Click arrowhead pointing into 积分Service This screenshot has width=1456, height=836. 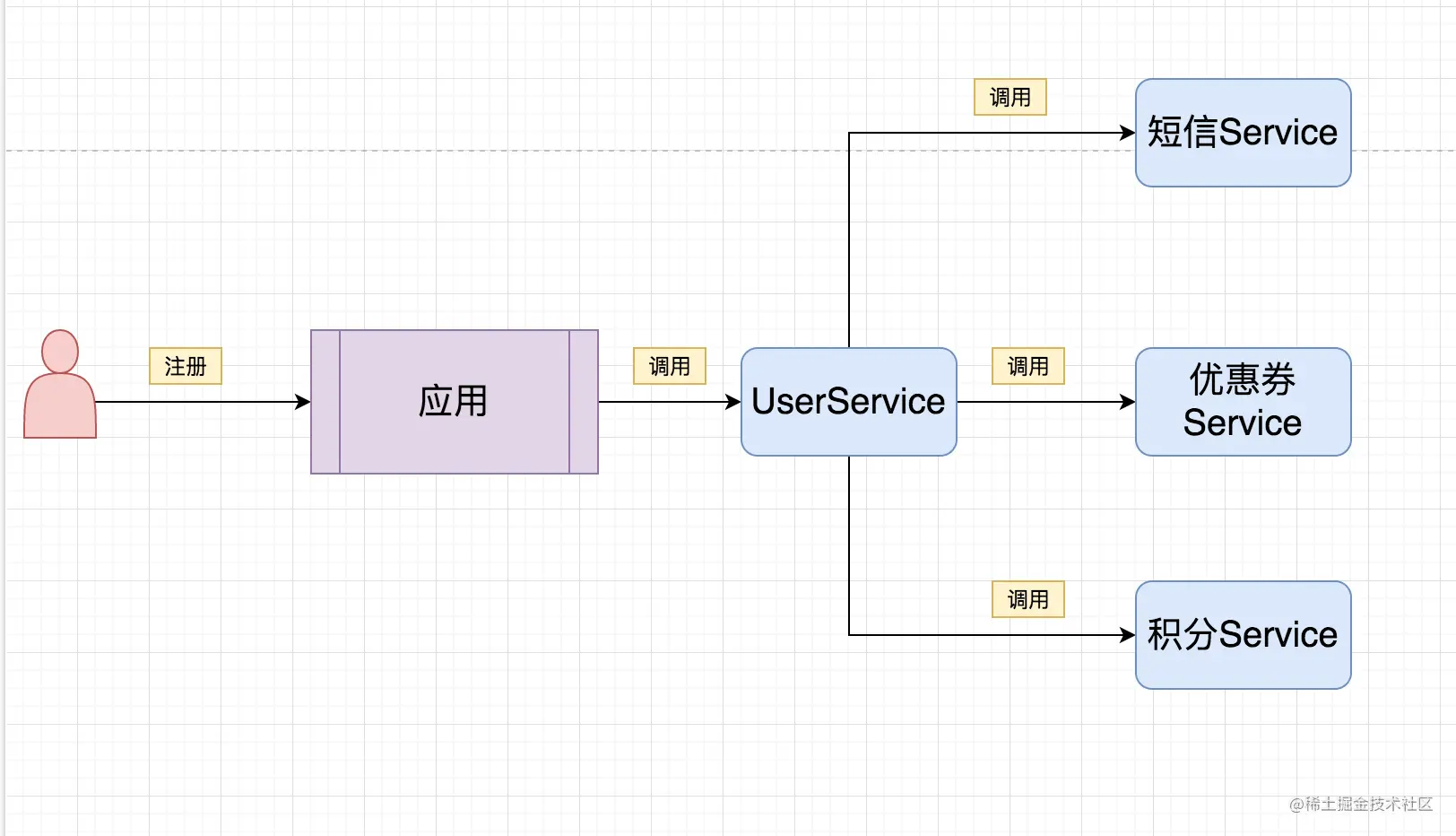(1128, 635)
